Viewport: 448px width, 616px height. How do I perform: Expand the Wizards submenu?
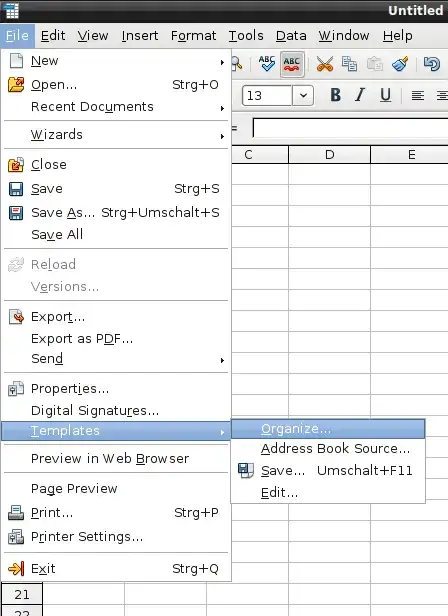click(116, 135)
